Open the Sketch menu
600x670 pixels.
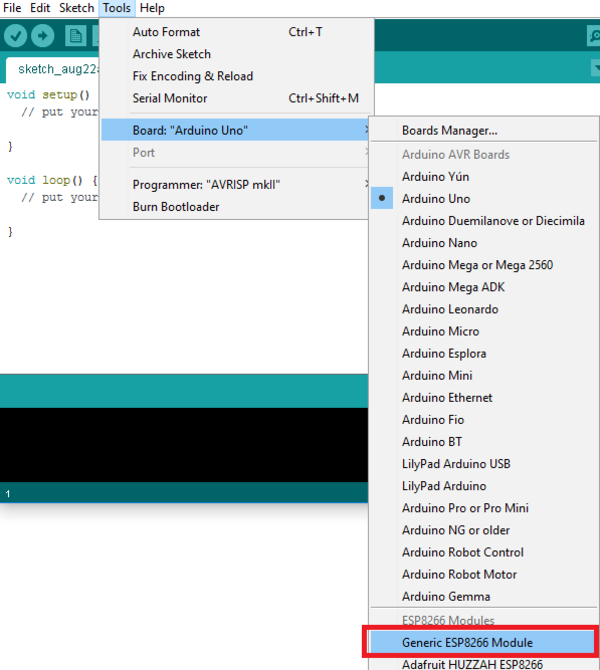(x=76, y=8)
